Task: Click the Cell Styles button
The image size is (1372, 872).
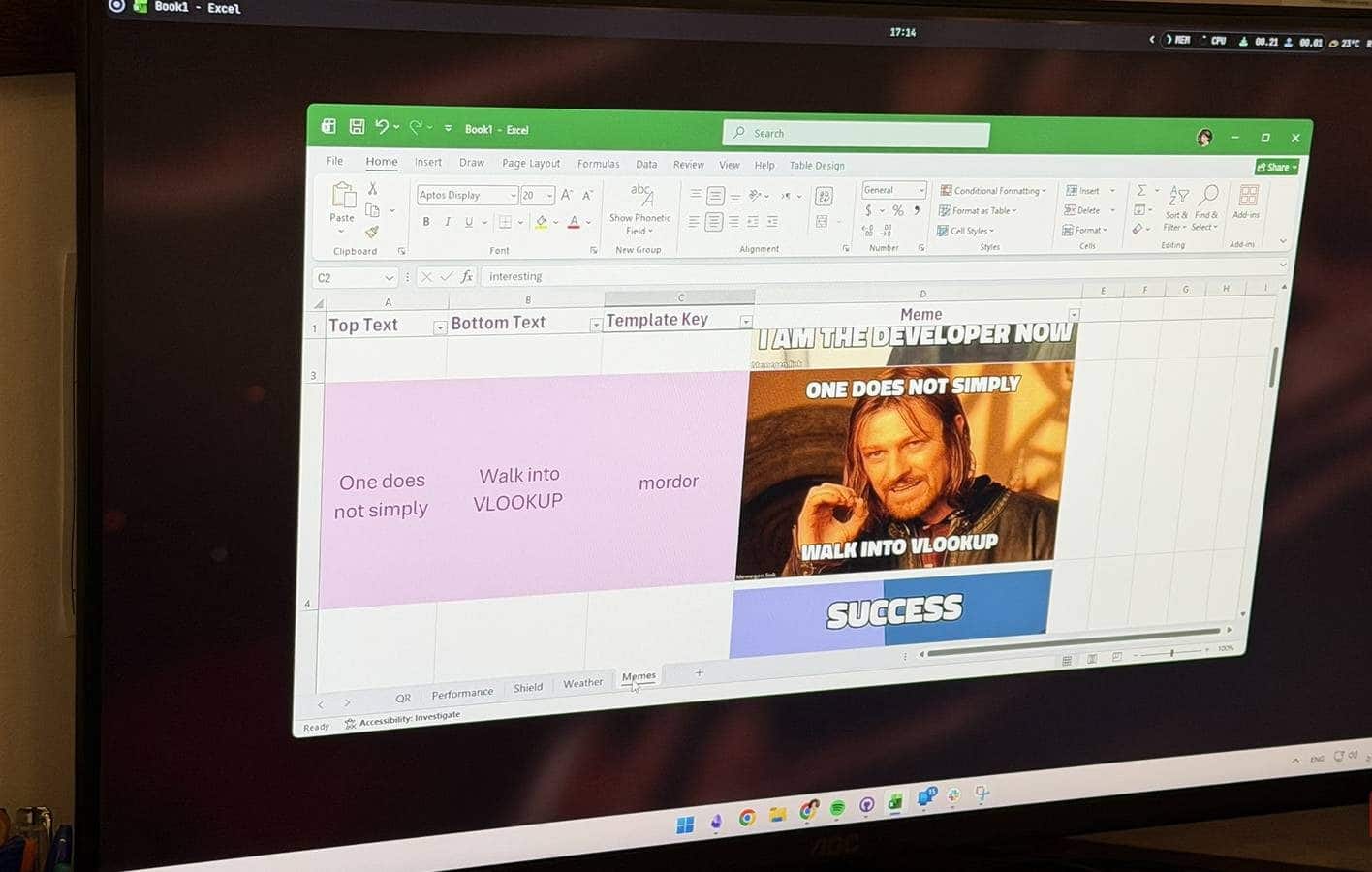Action: (966, 231)
